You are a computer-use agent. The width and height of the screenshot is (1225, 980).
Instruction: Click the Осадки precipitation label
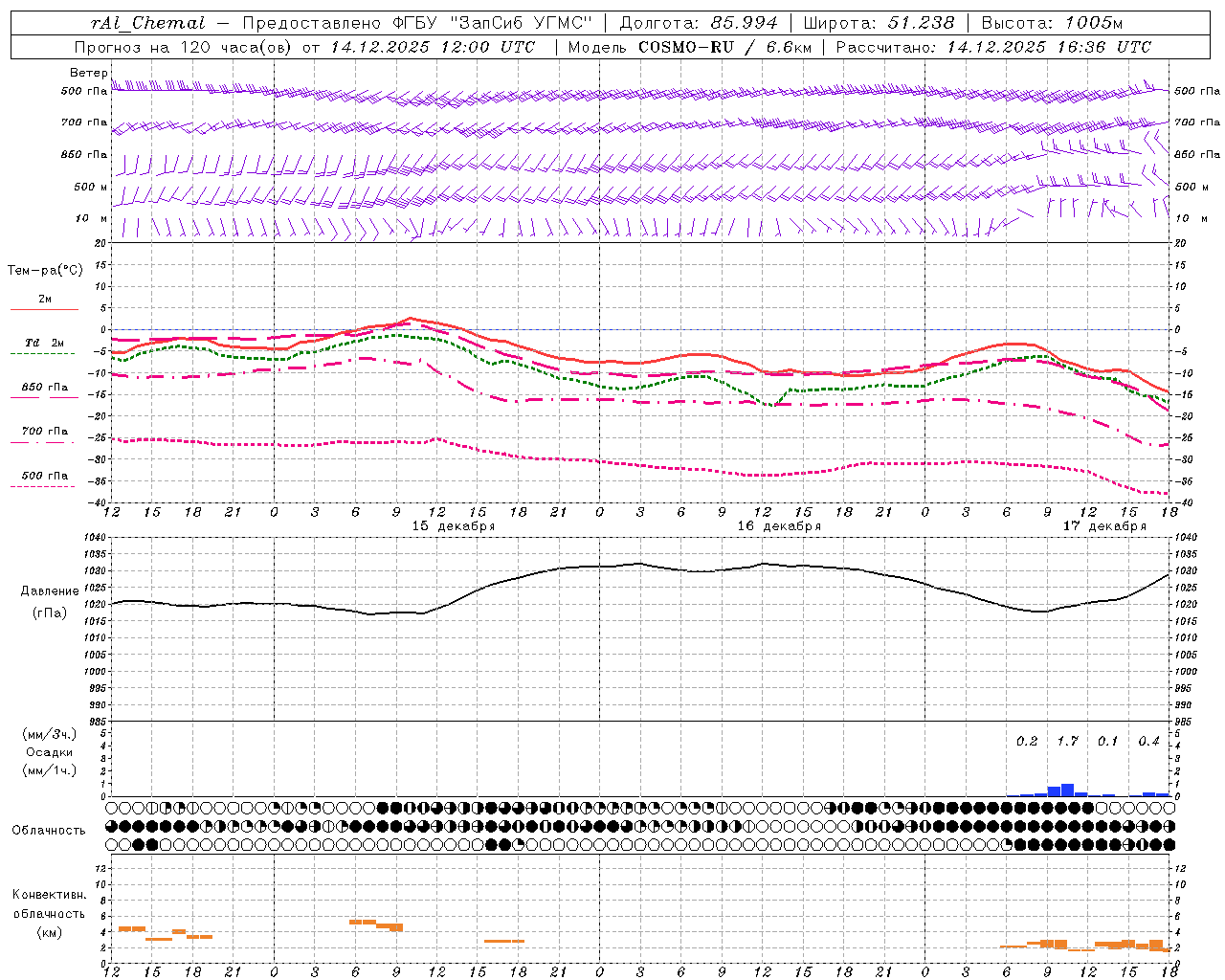click(x=50, y=752)
